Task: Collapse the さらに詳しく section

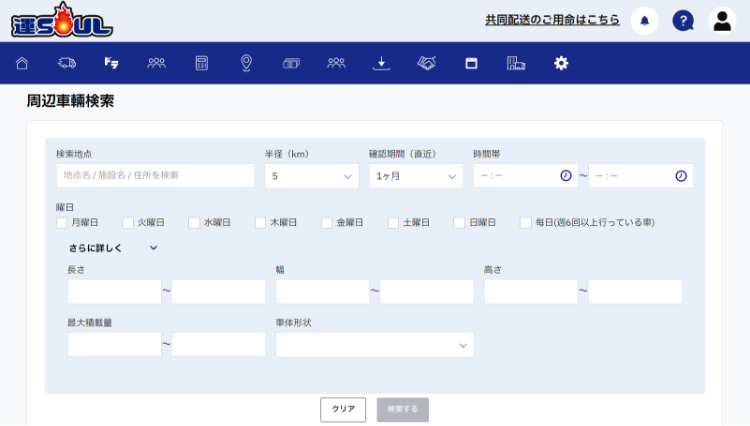Action: (113, 248)
